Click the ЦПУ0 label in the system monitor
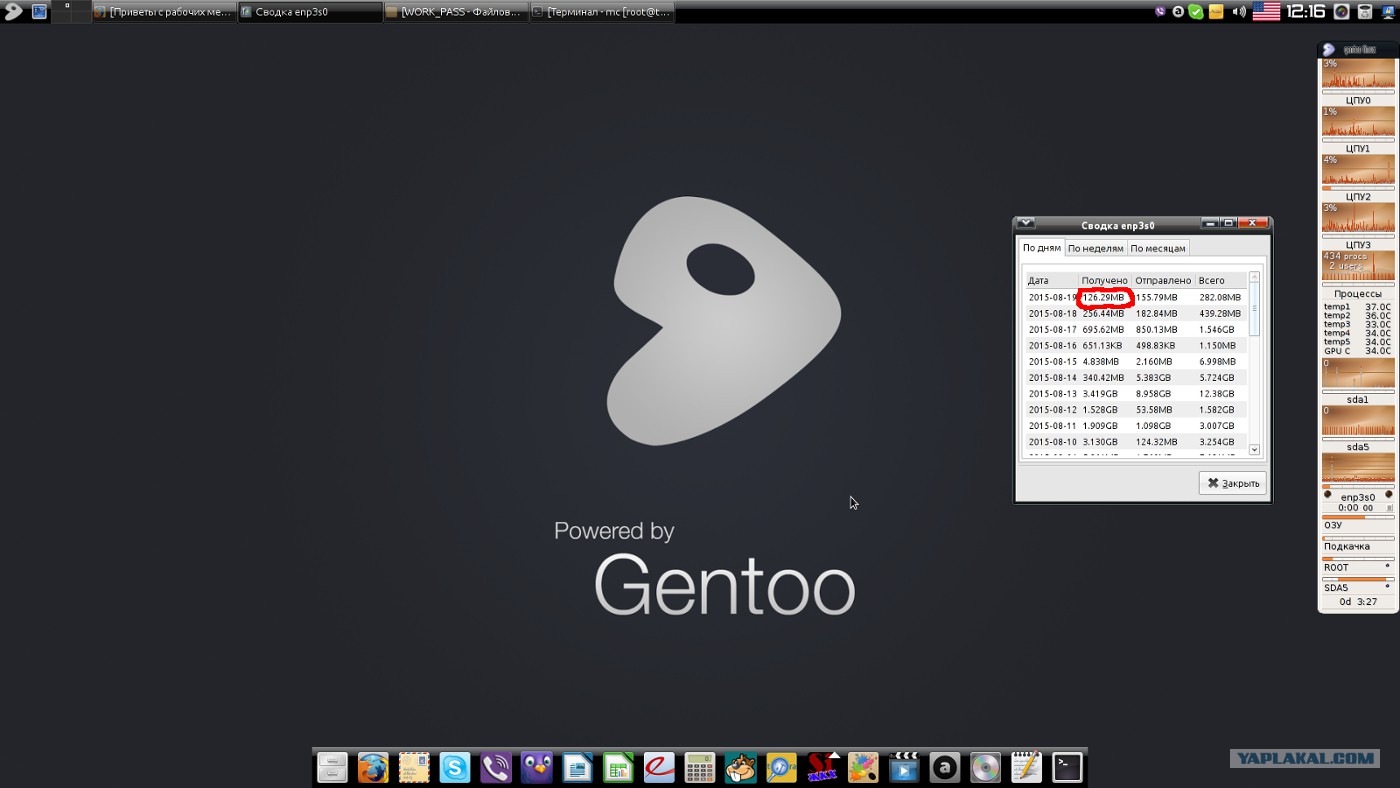 [x=1358, y=100]
